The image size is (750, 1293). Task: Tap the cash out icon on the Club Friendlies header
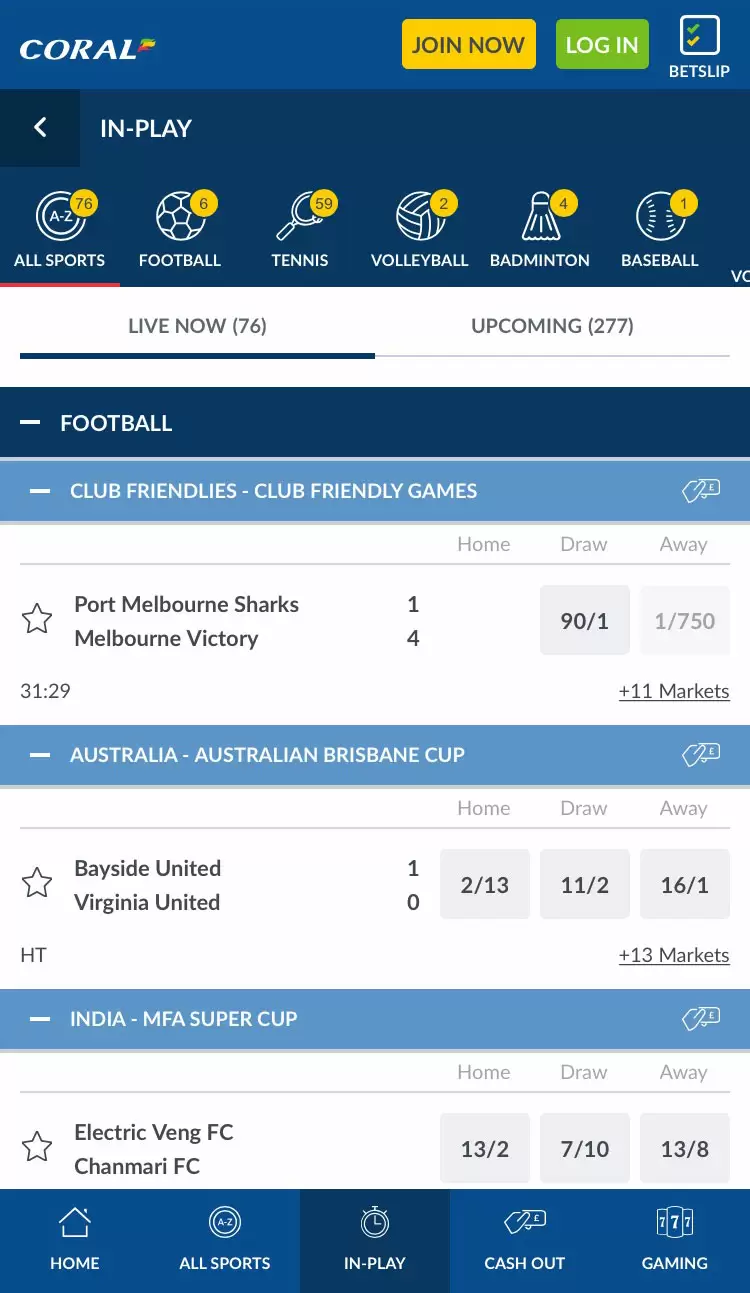click(701, 491)
